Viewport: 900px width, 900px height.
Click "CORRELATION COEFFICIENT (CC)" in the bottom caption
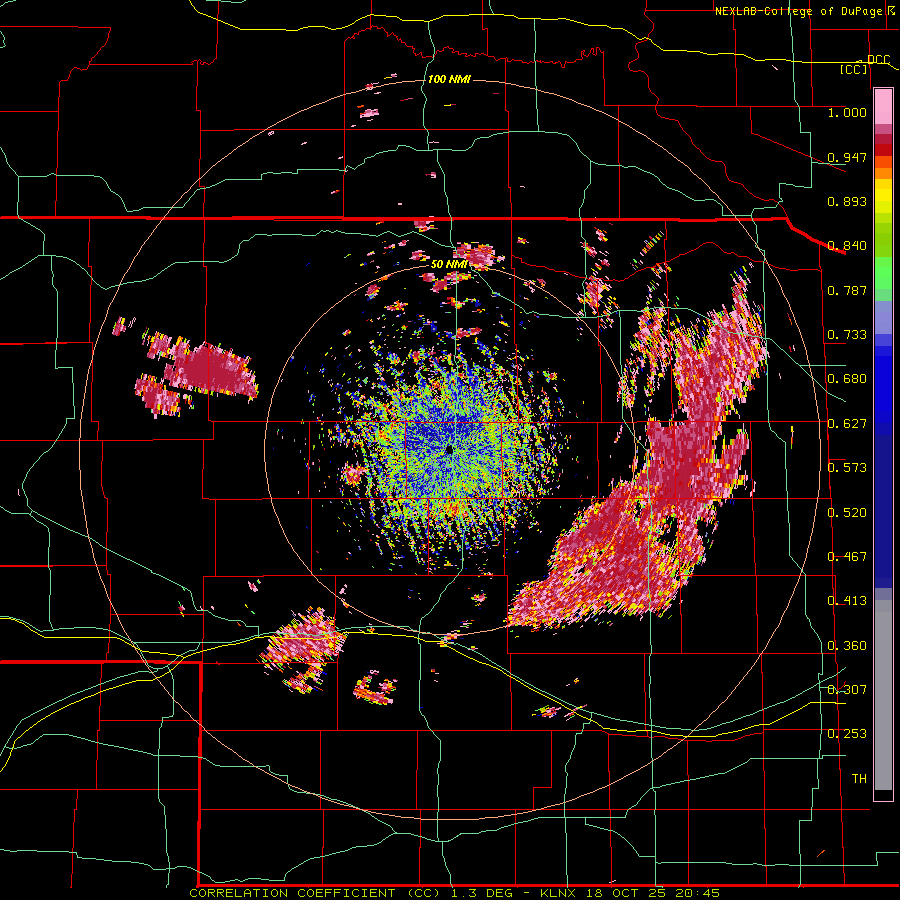315,893
